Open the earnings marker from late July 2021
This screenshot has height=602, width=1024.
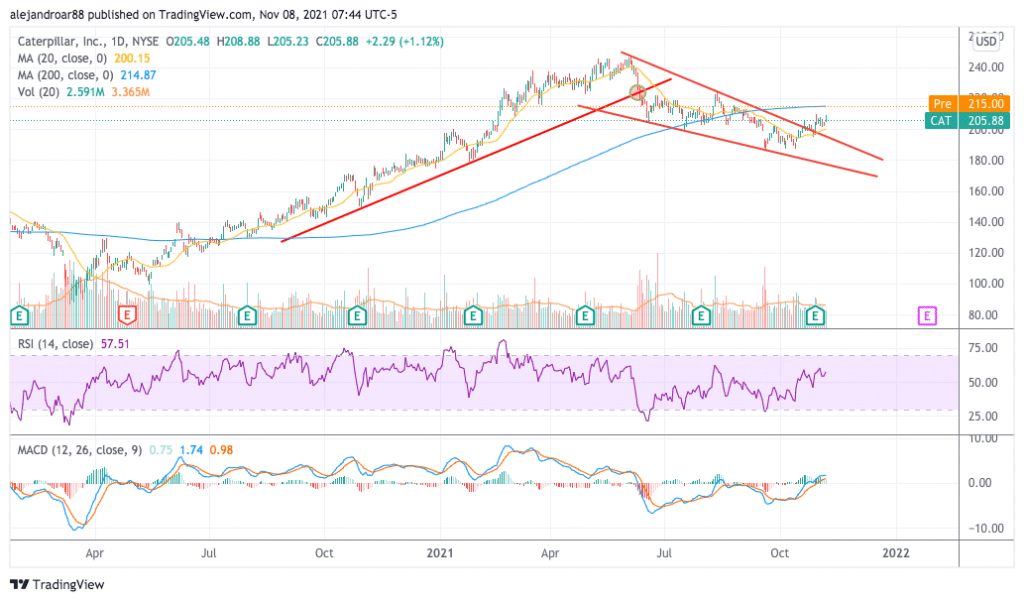pos(701,316)
